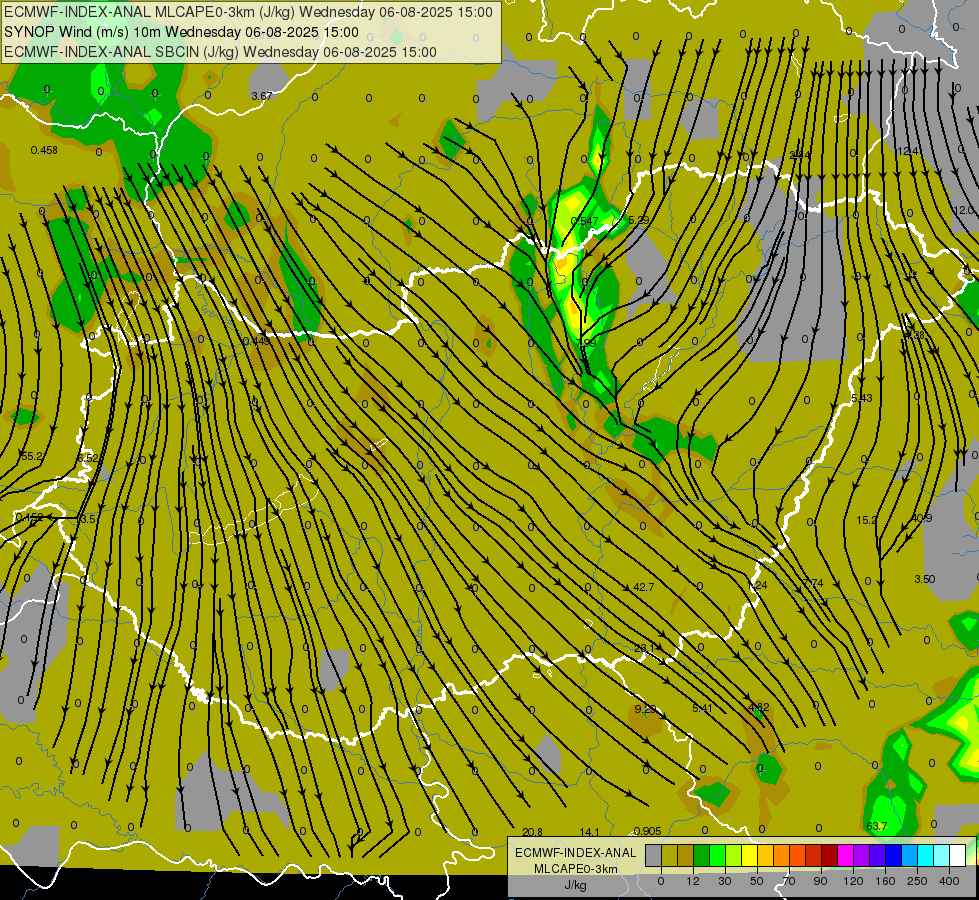This screenshot has height=900, width=979.
Task: Click the legend tick label 70
Action: 789,881
